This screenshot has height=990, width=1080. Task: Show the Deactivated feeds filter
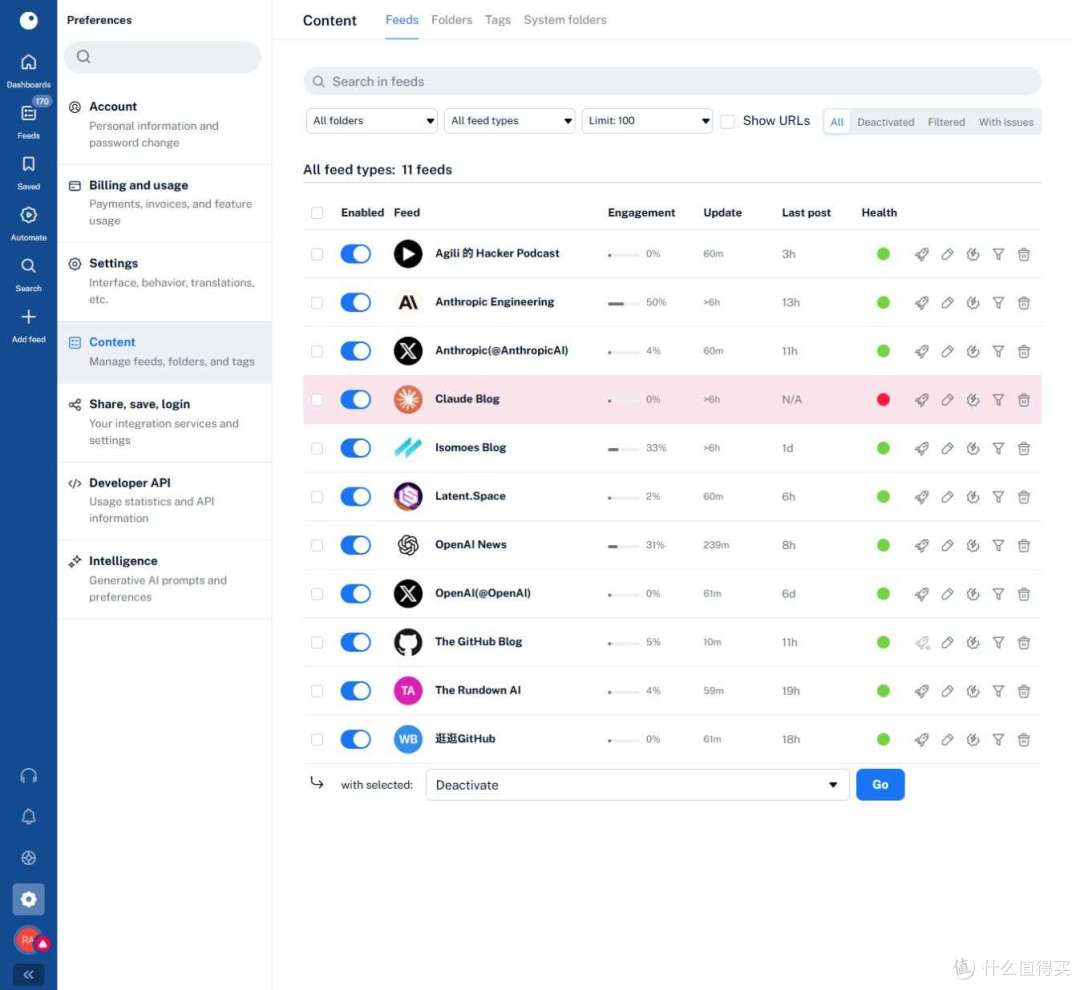[x=885, y=122]
